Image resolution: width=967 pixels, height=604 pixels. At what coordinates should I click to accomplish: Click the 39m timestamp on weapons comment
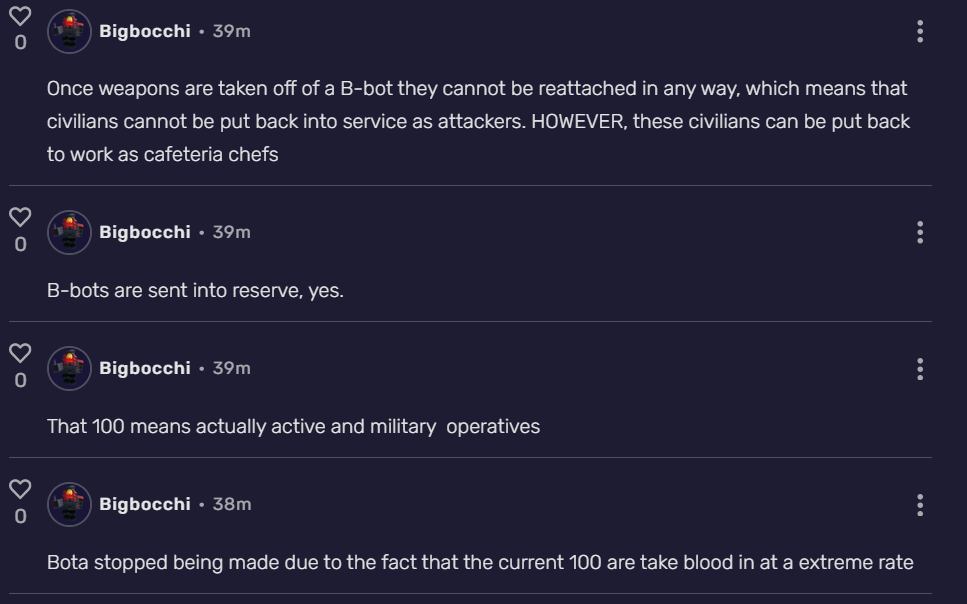pos(232,31)
